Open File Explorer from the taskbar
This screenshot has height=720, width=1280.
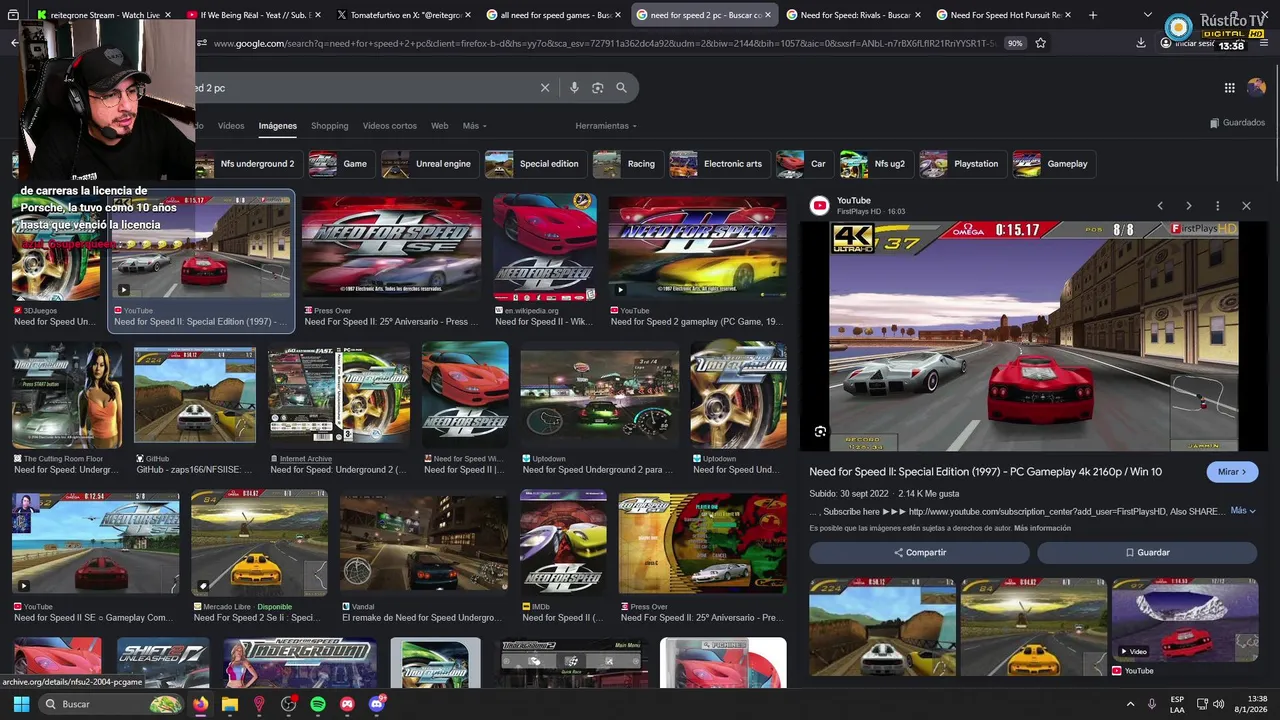(x=230, y=704)
